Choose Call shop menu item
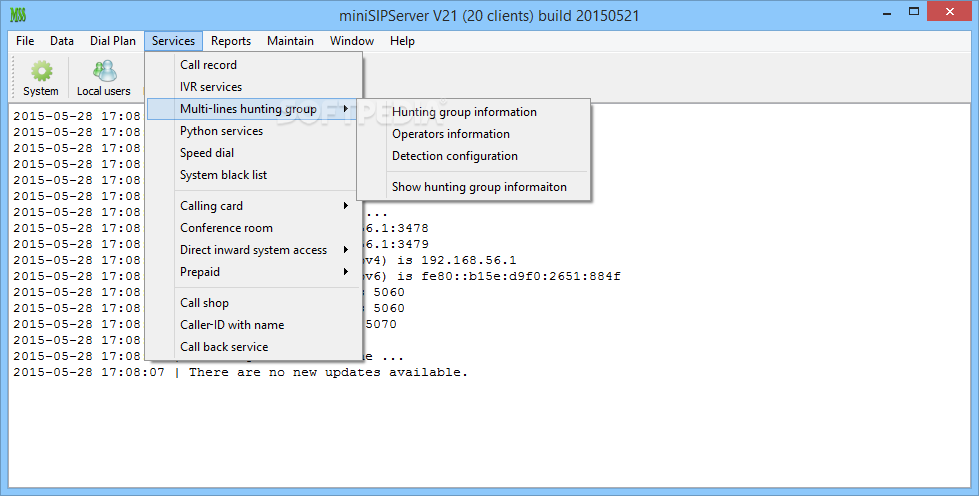 click(254, 303)
